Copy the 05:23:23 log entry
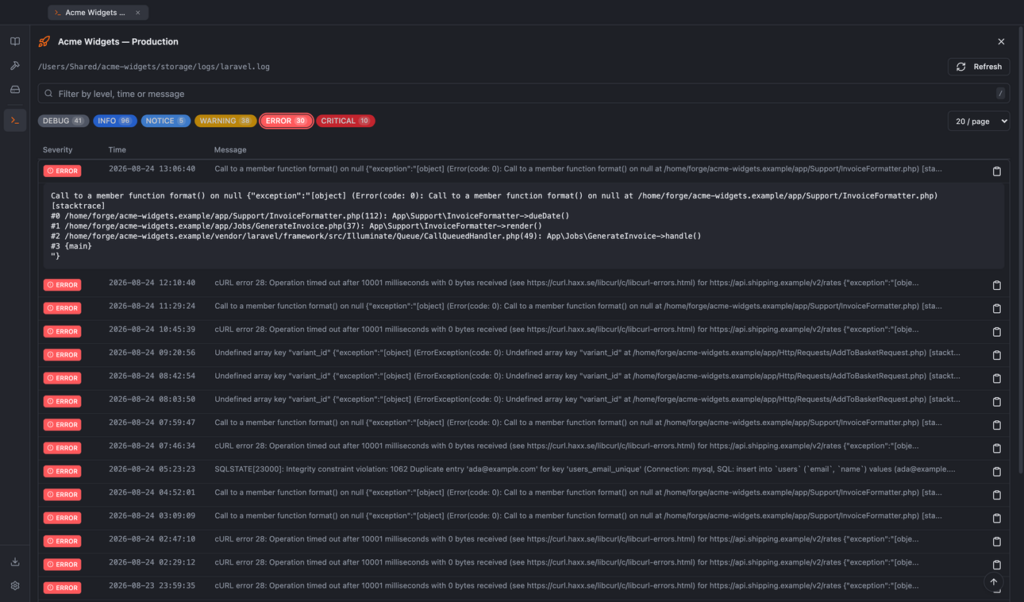 point(997,471)
